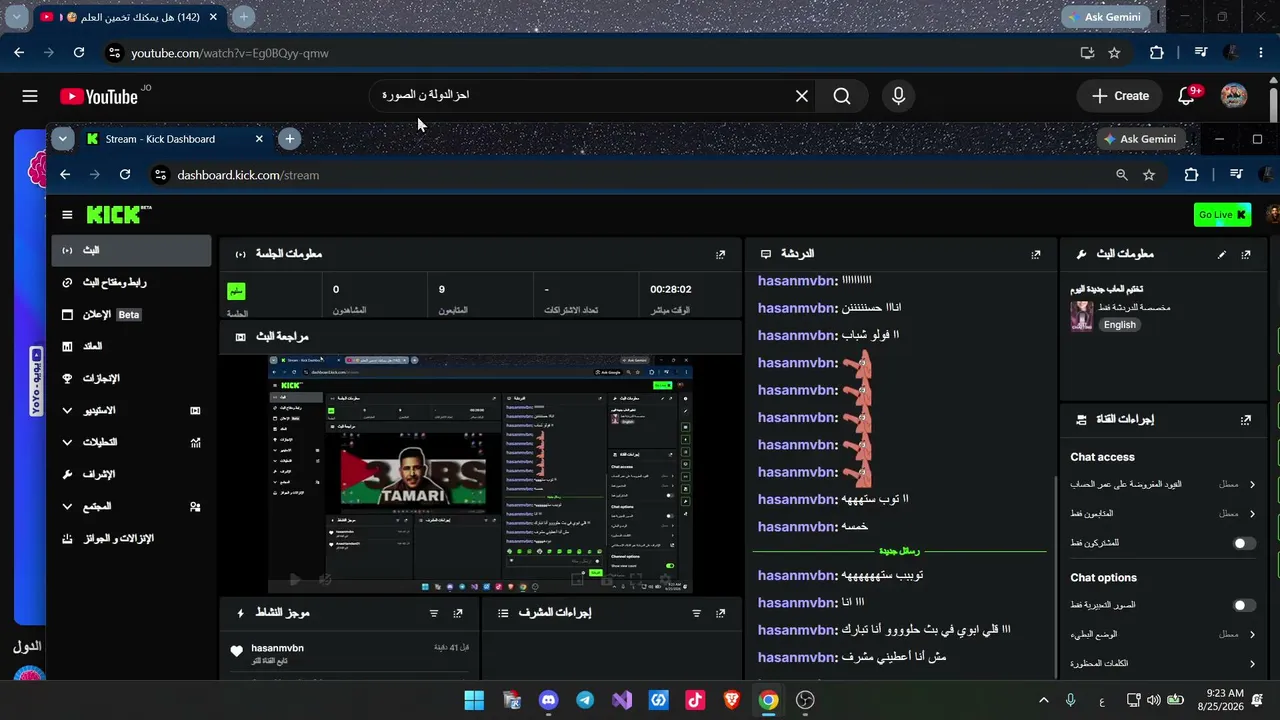This screenshot has width=1280, height=720.
Task: Filter the إجراءات المشرف panel
Action: tap(697, 613)
